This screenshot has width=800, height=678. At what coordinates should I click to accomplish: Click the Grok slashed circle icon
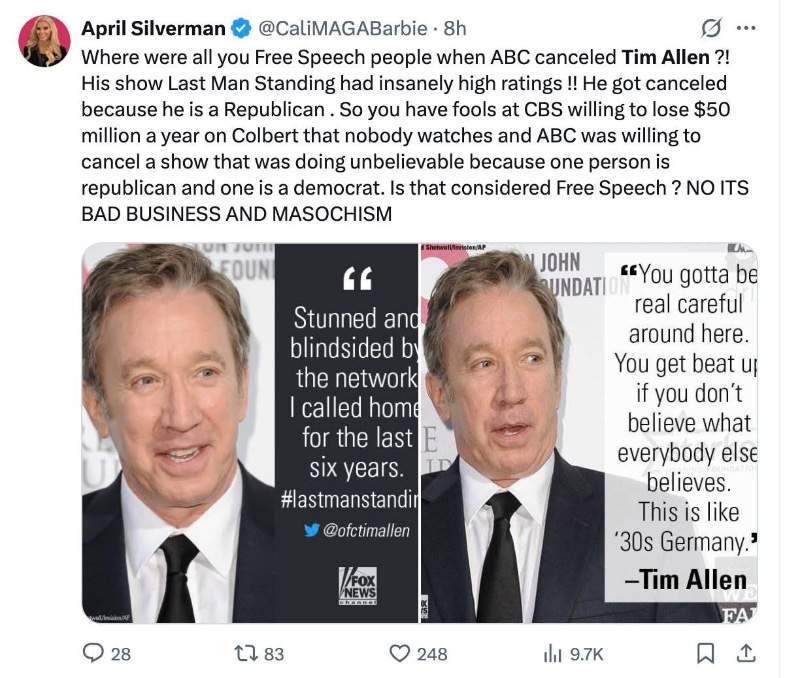click(711, 29)
